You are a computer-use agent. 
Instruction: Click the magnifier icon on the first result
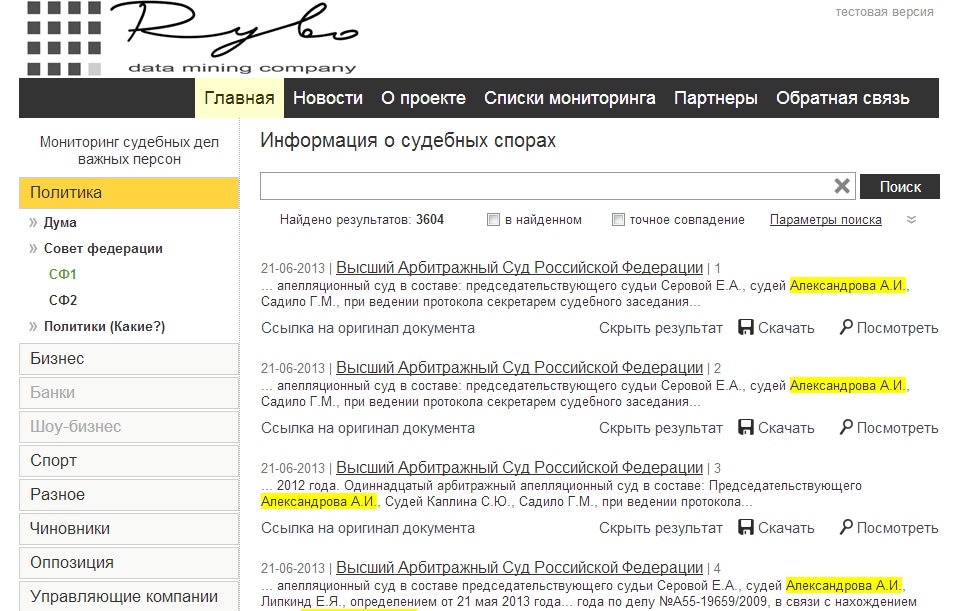point(846,328)
